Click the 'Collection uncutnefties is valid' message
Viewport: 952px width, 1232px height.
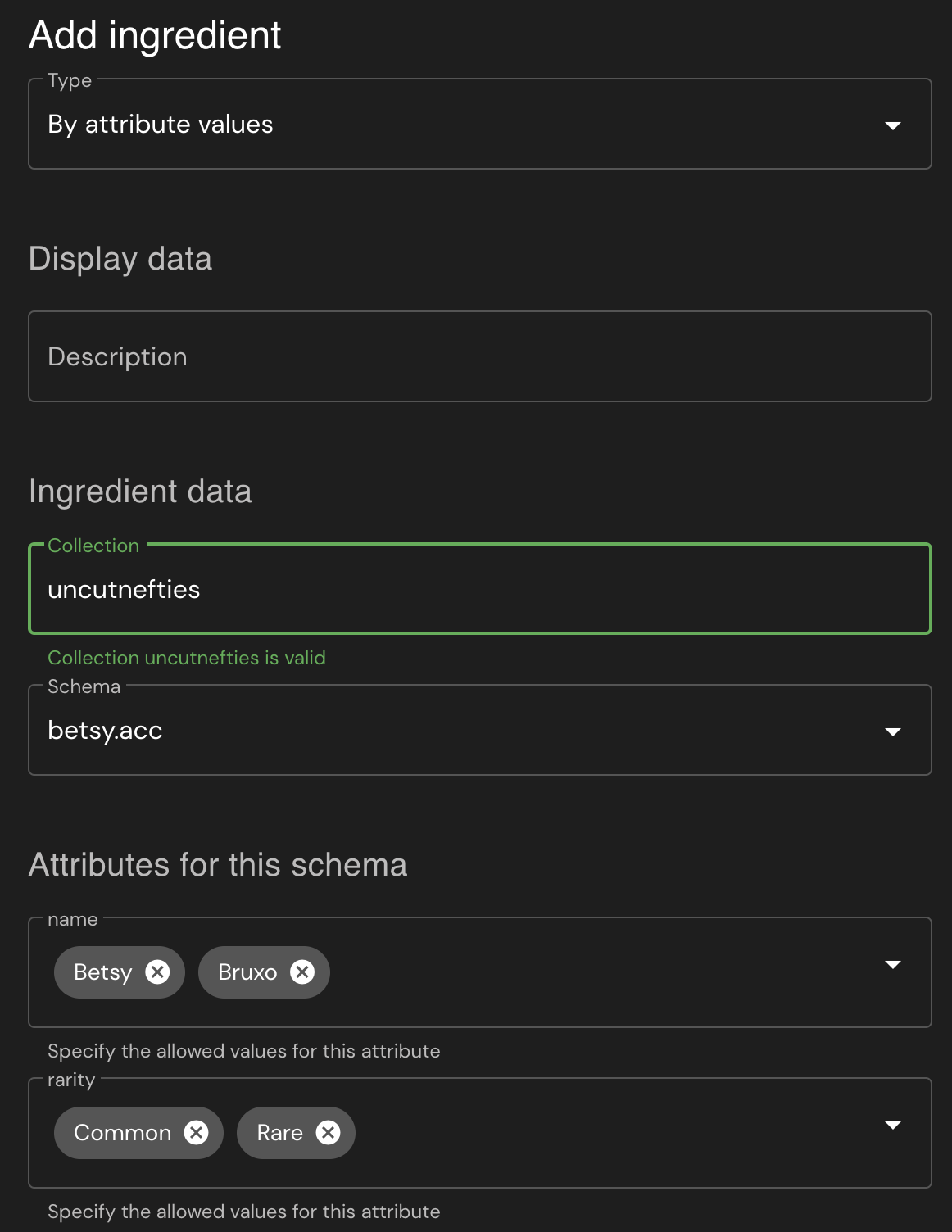click(187, 658)
